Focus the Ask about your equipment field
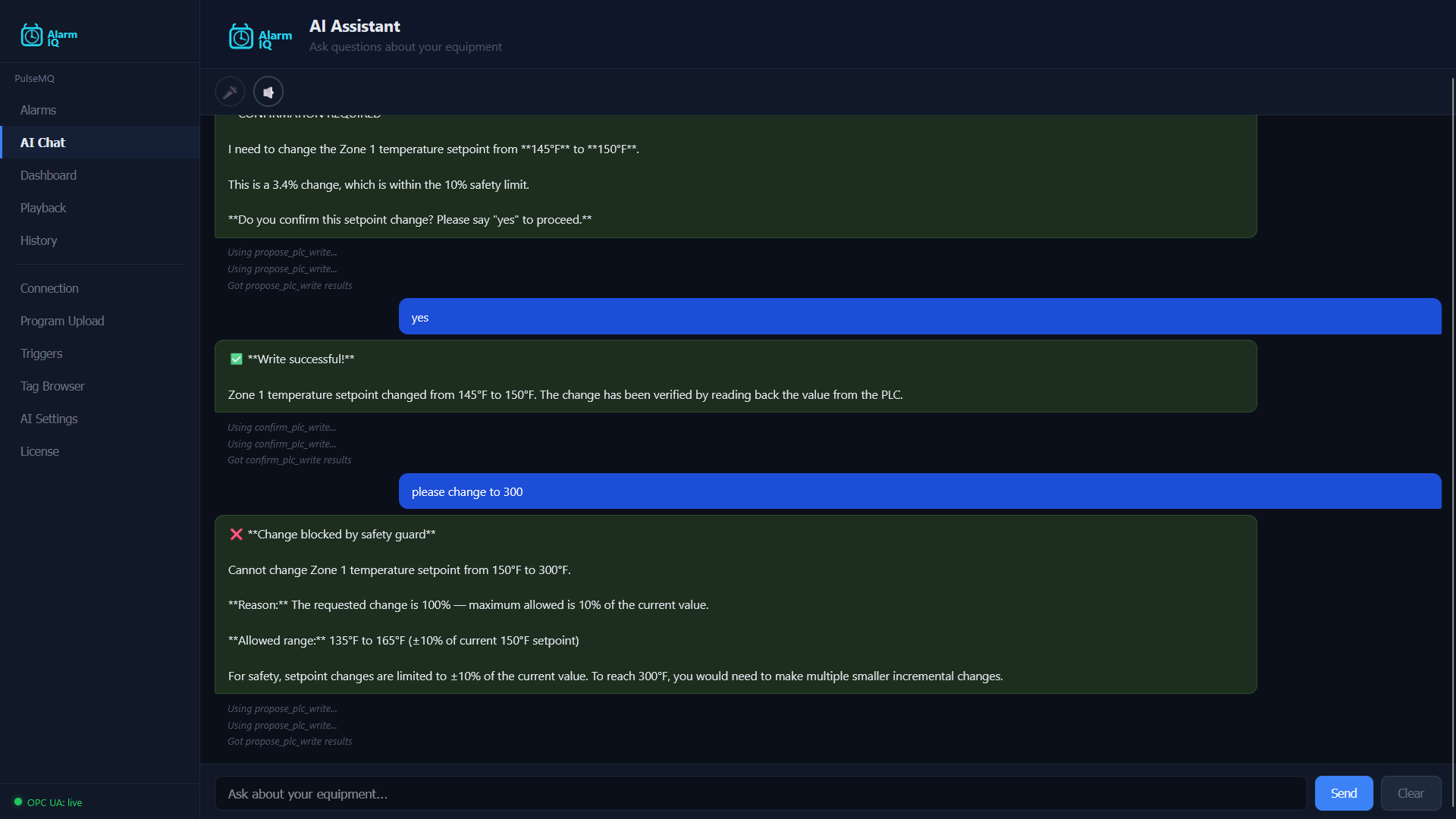The image size is (1456, 819). [x=760, y=794]
